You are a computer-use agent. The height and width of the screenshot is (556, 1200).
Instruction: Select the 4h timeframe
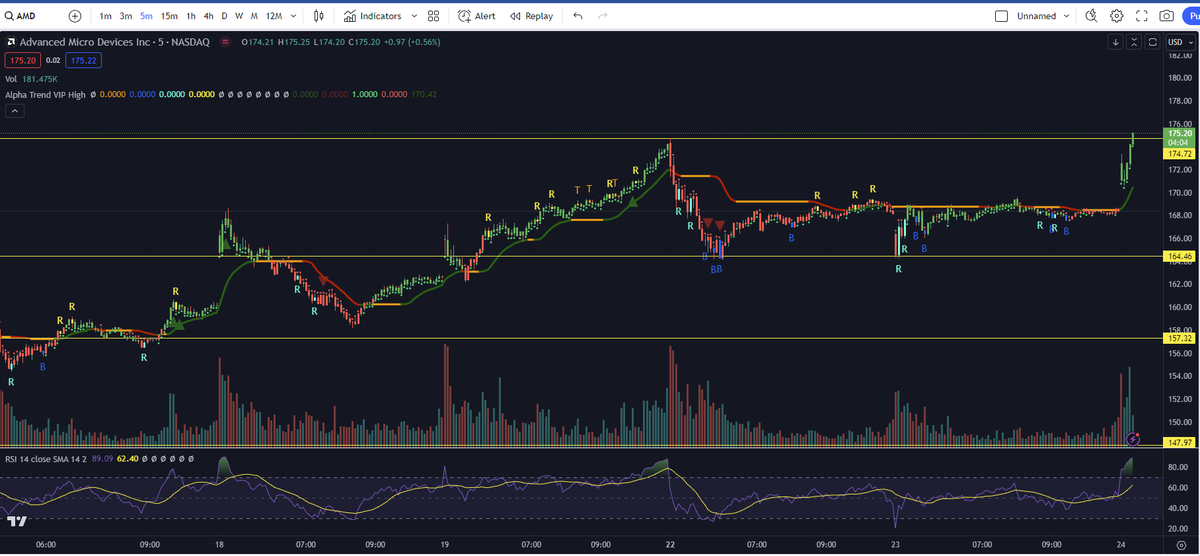[208, 16]
